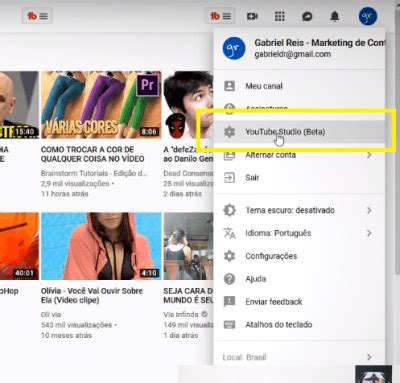This screenshot has height=383, width=400.
Task: Open the orange thumbnail with 40:01 duration
Action: (x=19, y=246)
